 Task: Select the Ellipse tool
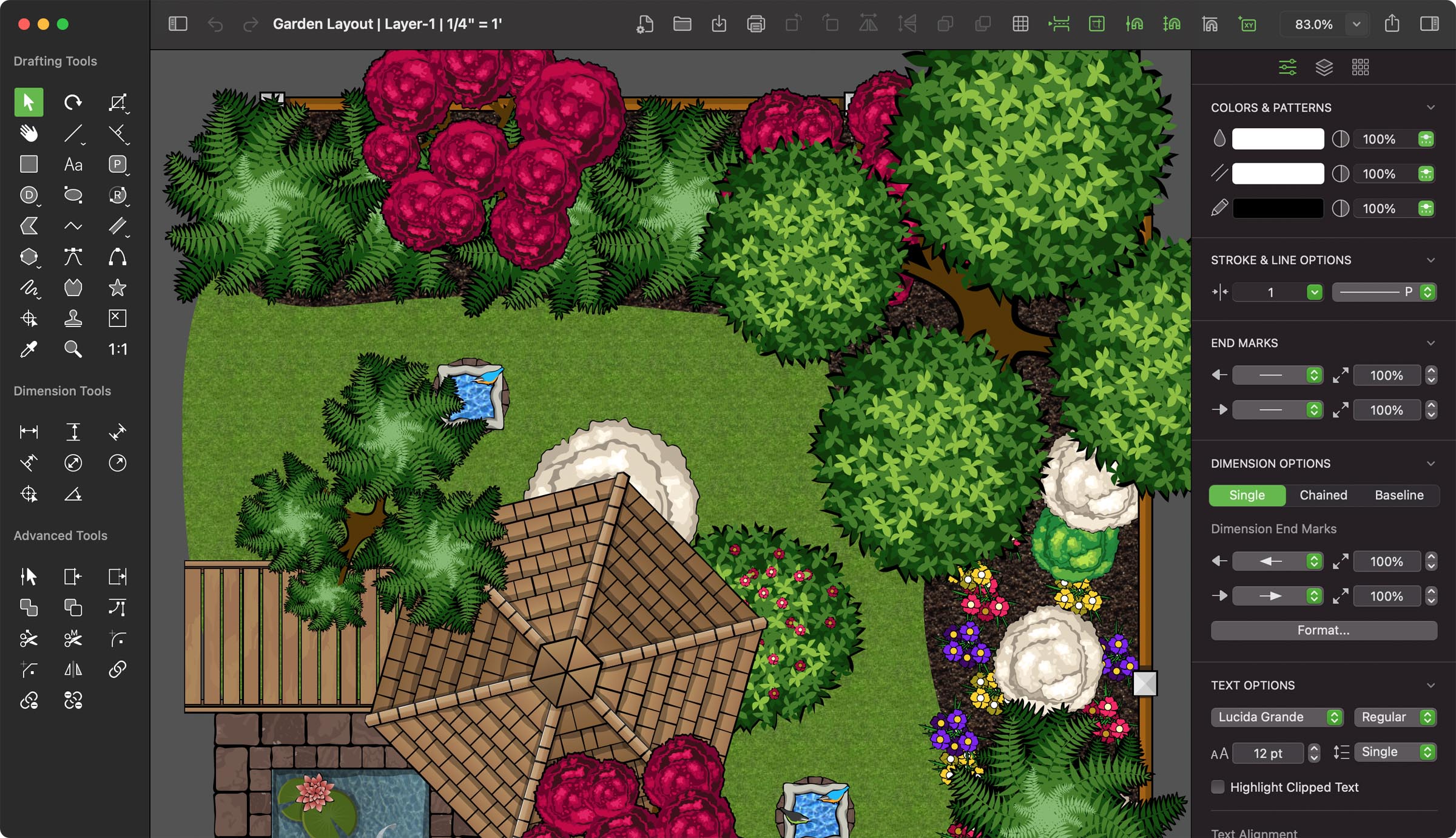[x=73, y=195]
